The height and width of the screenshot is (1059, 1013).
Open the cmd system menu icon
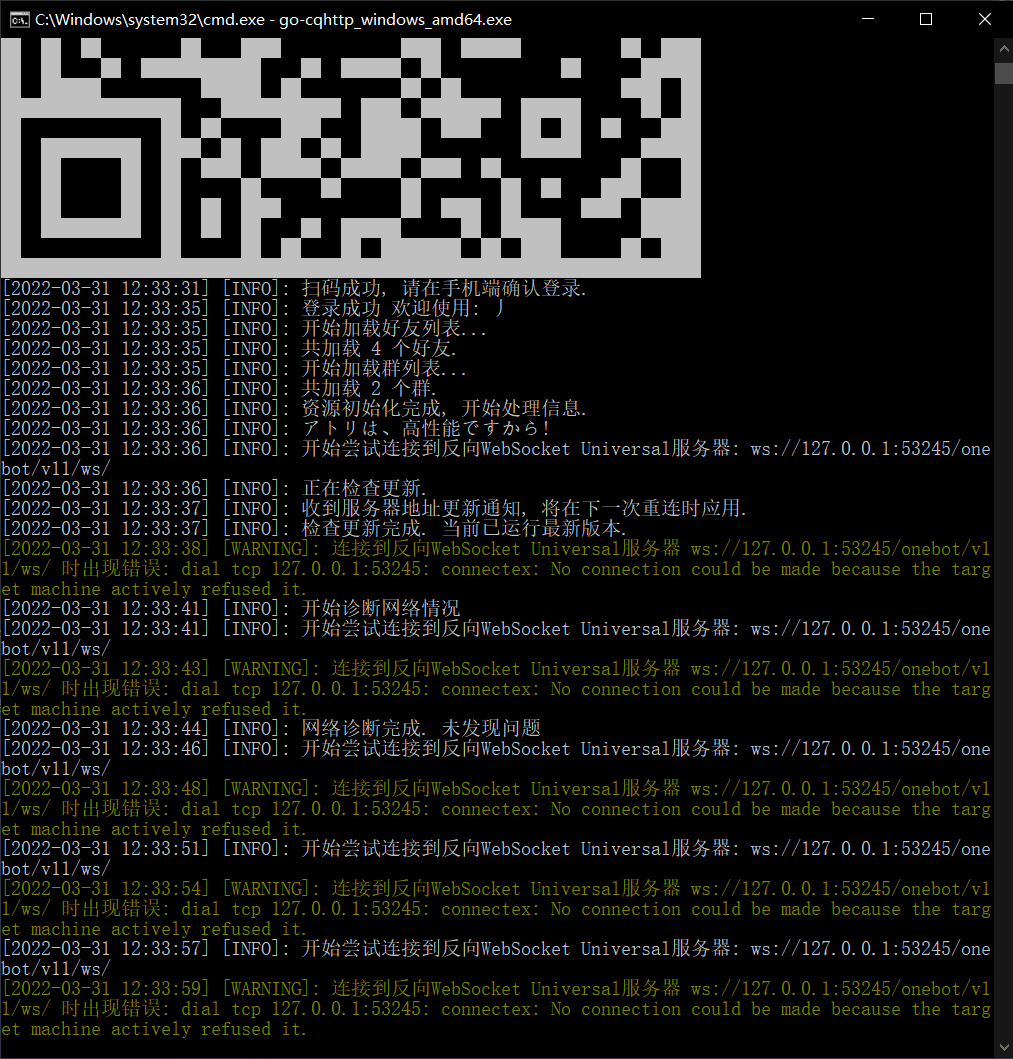pyautogui.click(x=19, y=20)
